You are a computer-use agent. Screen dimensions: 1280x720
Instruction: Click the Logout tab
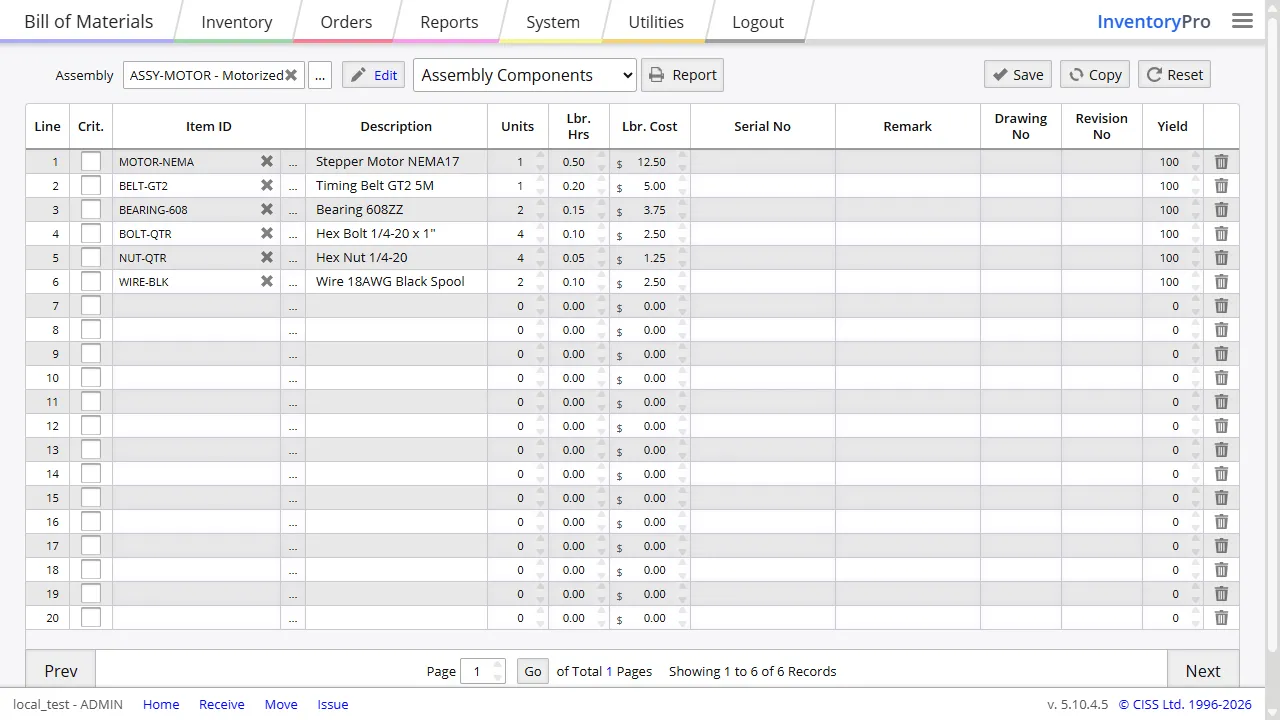758,22
